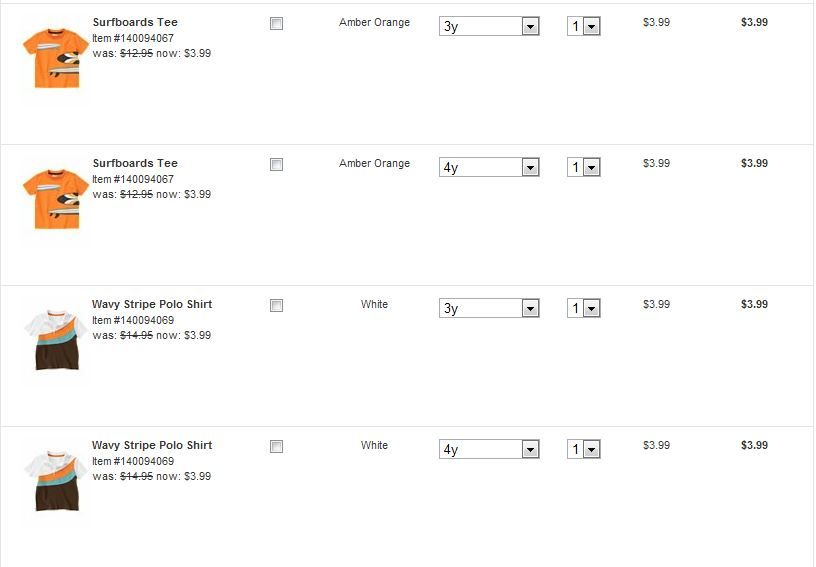Click the thumbnail of the 4y Surfboards Tee
Screen dimensions: 816x567
point(55,199)
